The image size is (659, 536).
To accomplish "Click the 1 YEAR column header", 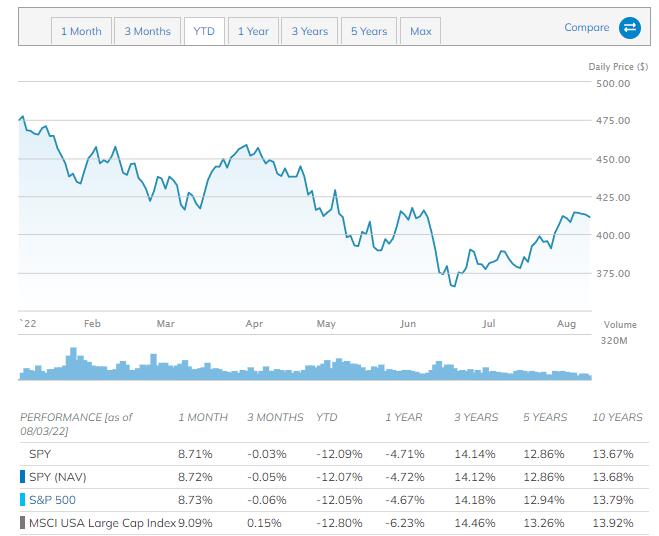I will (x=404, y=417).
